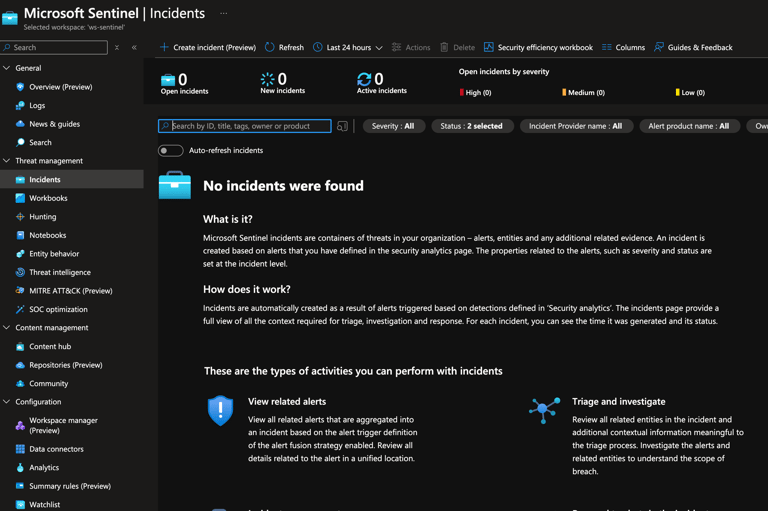Open the Notebooks icon

coord(20,235)
